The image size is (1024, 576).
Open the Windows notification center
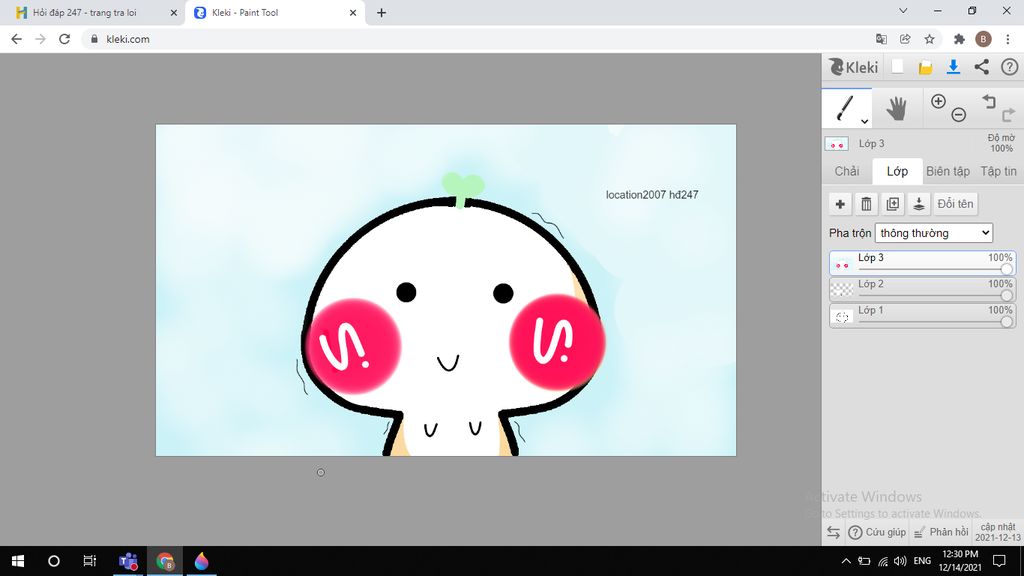tap(999, 561)
